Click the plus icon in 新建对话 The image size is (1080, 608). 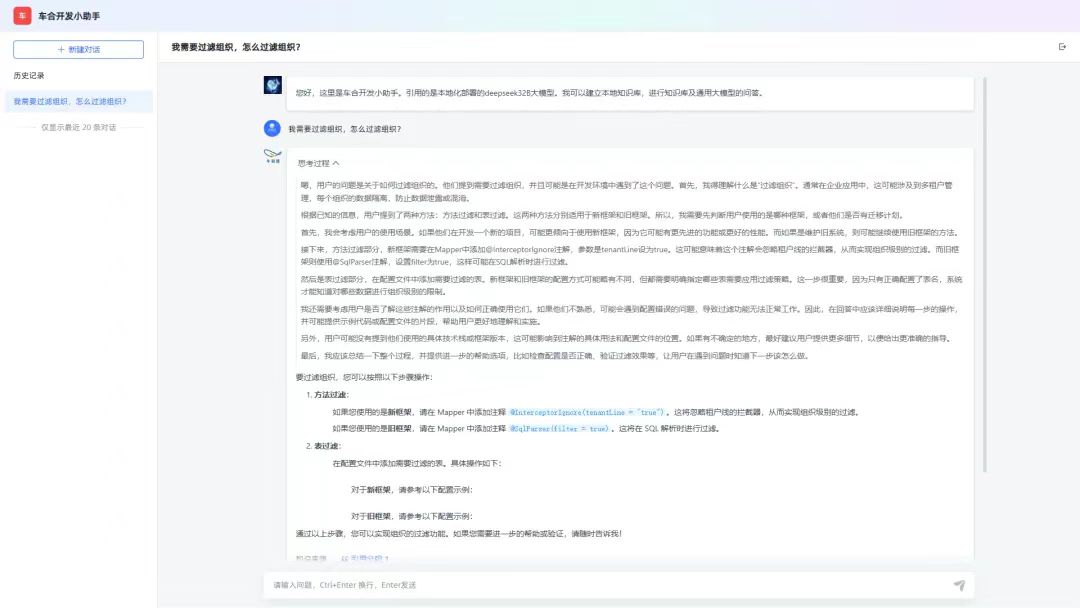point(60,49)
